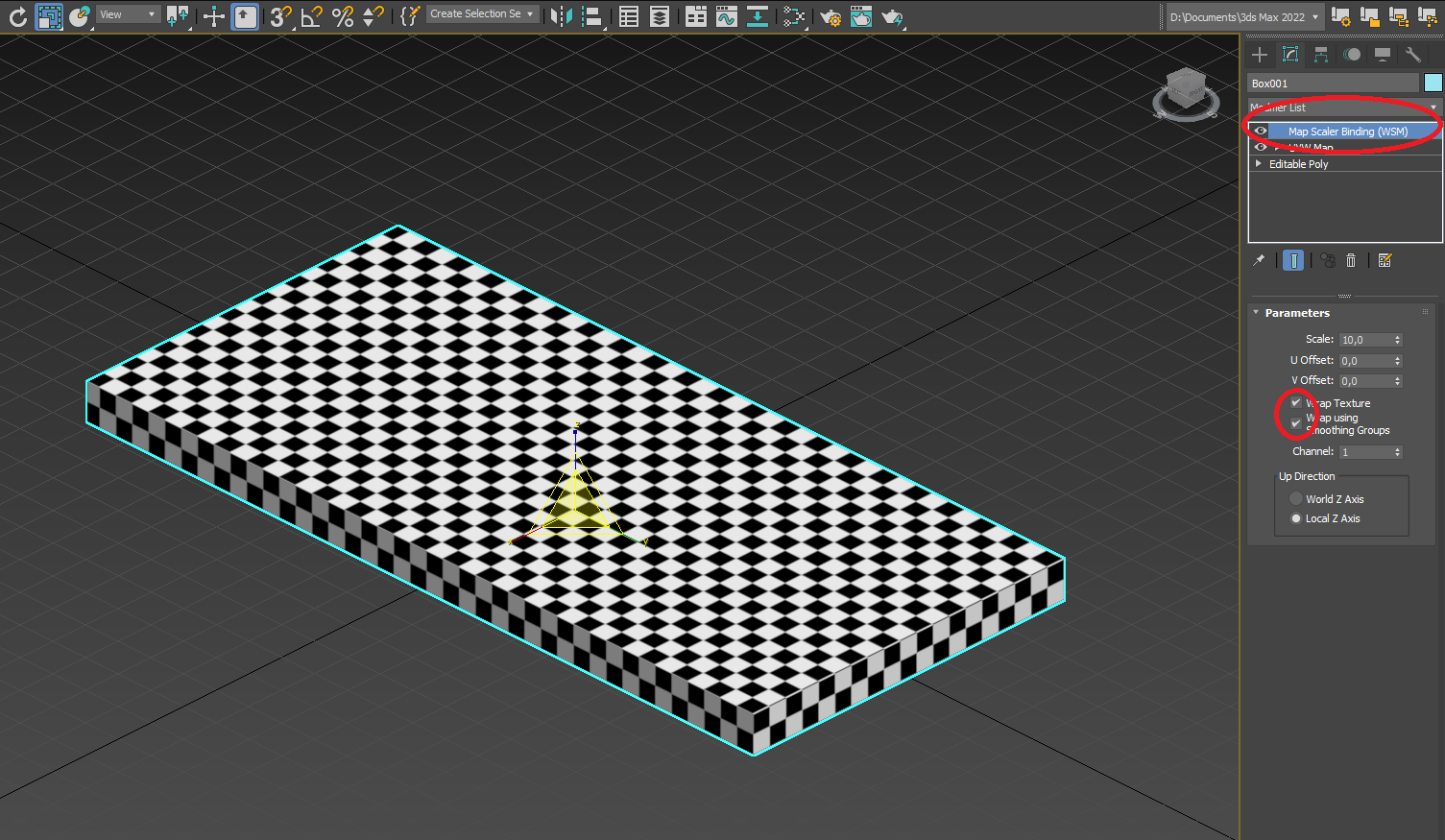Toggle Pin Stack button
This screenshot has height=840, width=1445.
tap(1259, 260)
